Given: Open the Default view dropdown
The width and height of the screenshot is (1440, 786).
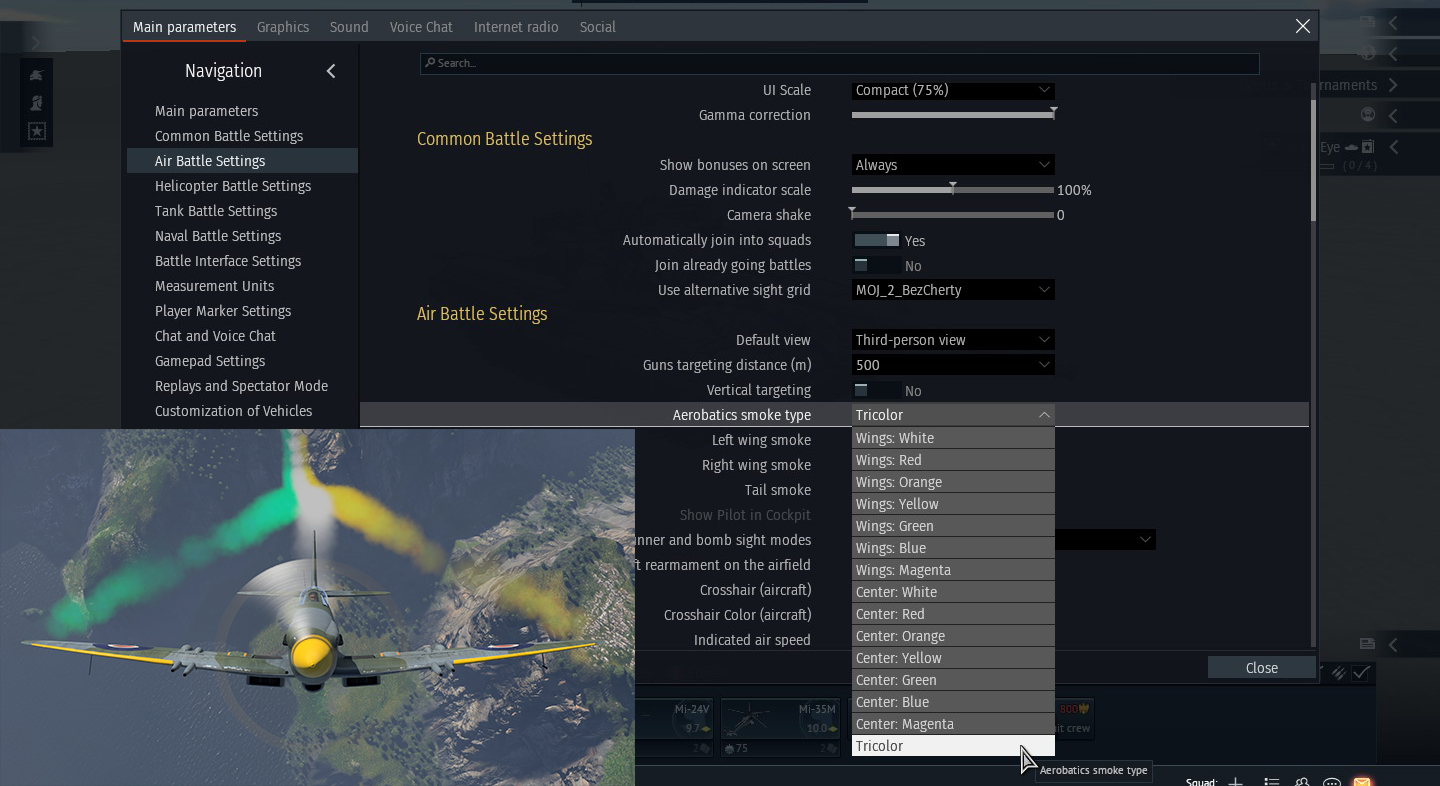Looking at the screenshot, I should point(953,340).
